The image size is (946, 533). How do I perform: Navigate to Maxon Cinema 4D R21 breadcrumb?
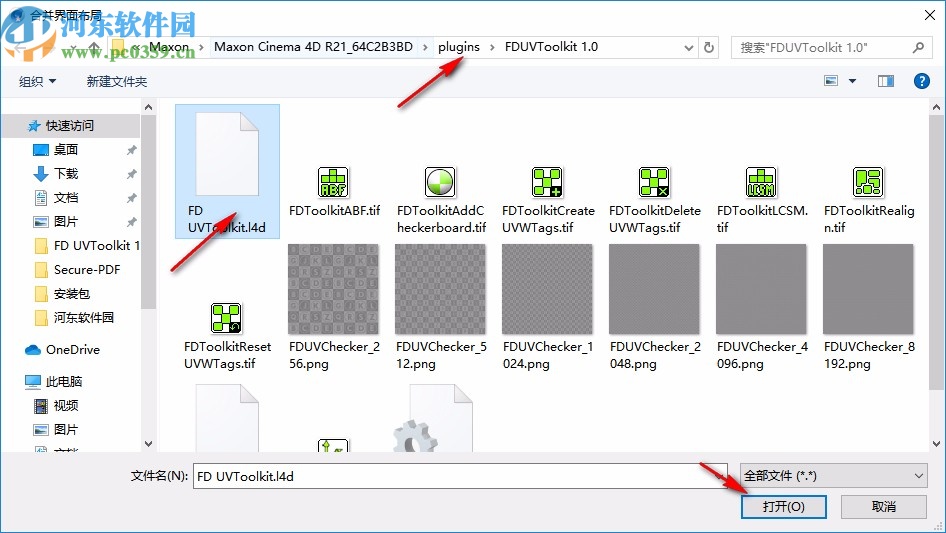(313, 47)
